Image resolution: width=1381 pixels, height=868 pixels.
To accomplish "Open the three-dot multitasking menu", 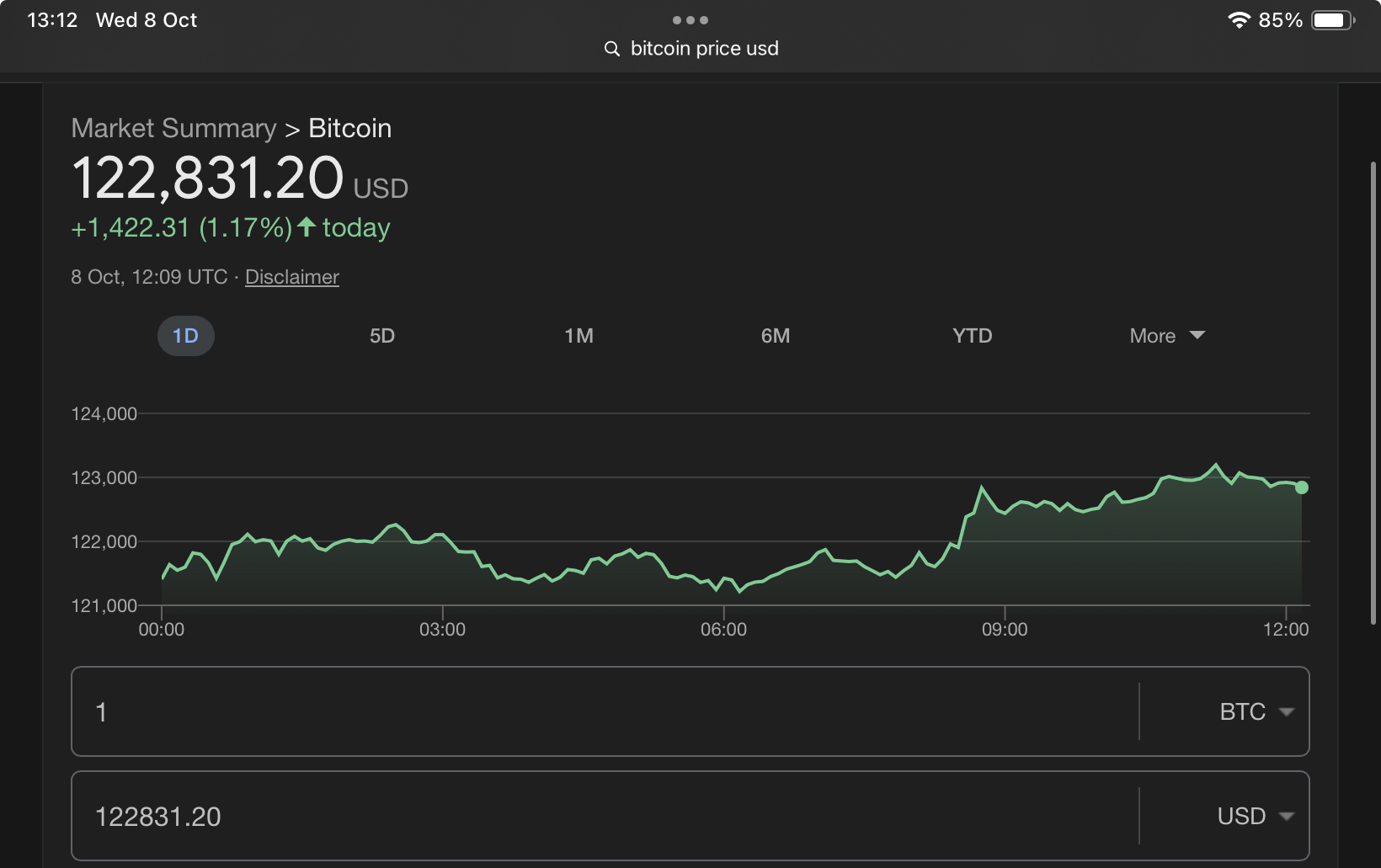I will 690,19.
